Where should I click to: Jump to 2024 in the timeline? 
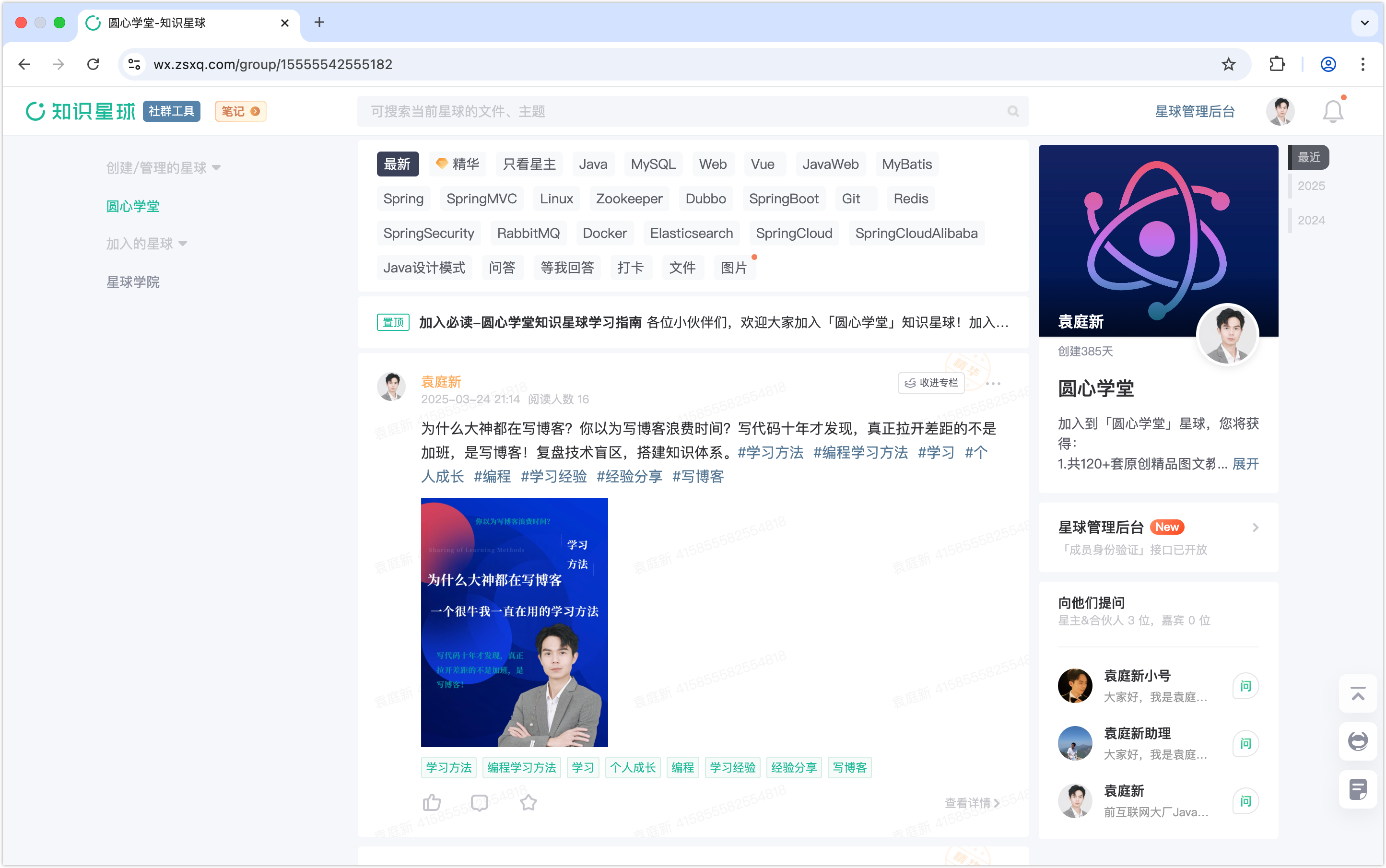1311,221
